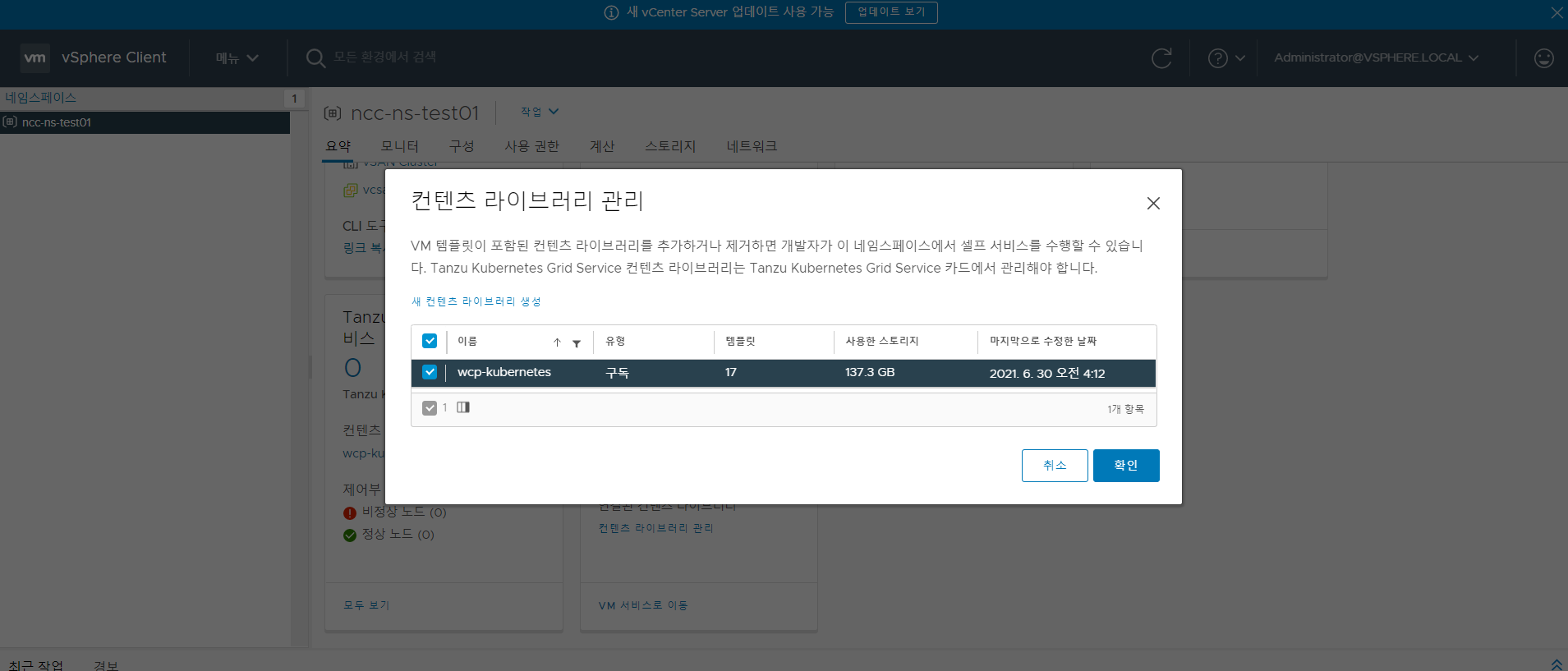Click the column chooser icon in footer
Image resolution: width=1568 pixels, height=671 pixels.
(x=463, y=407)
